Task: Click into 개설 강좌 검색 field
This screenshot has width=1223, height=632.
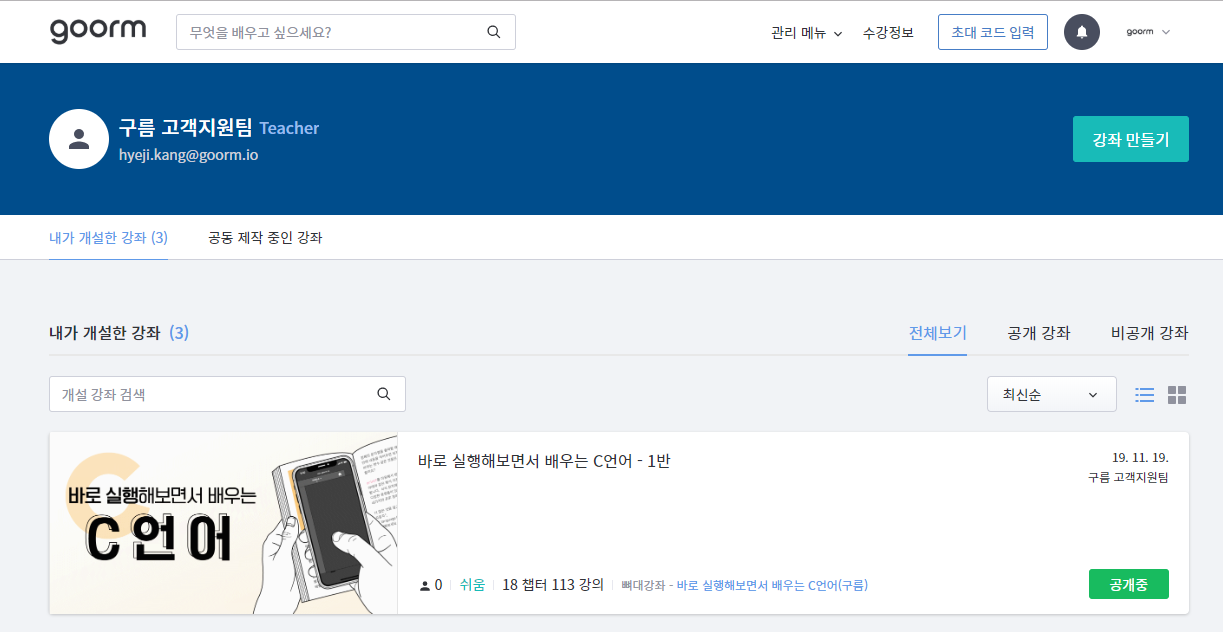Action: [227, 394]
